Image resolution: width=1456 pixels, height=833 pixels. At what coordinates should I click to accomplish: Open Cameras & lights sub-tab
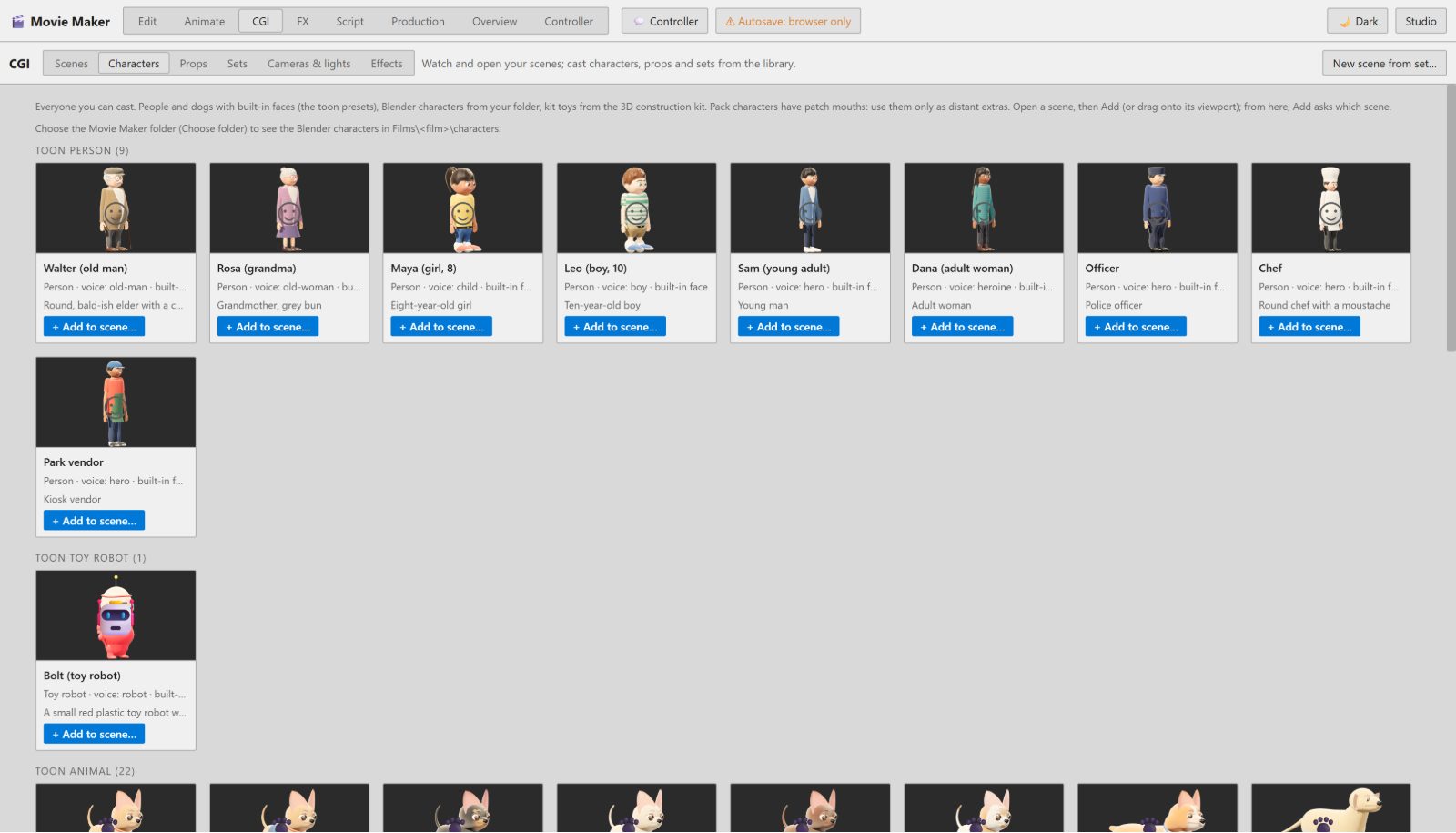[x=309, y=64]
